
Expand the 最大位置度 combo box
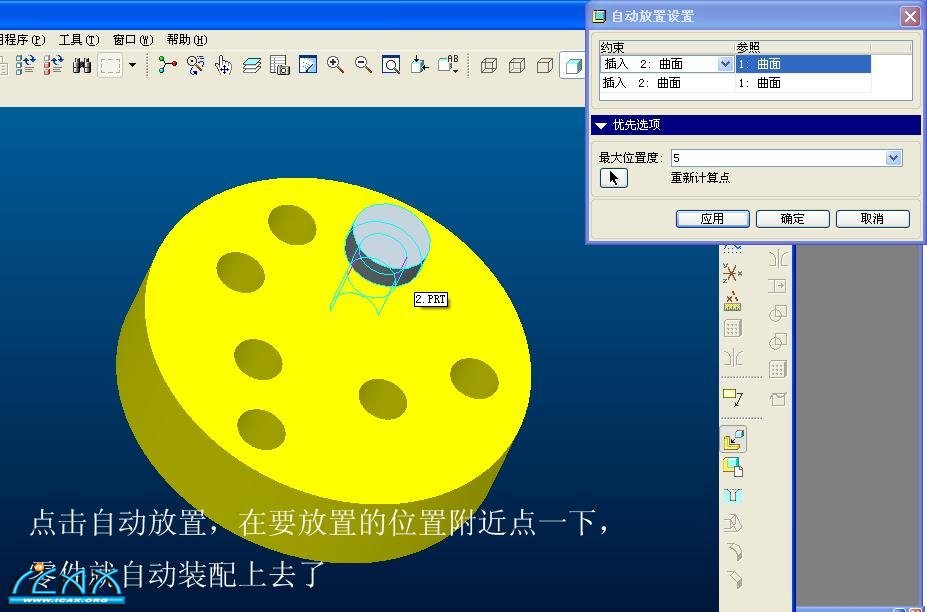click(x=893, y=158)
